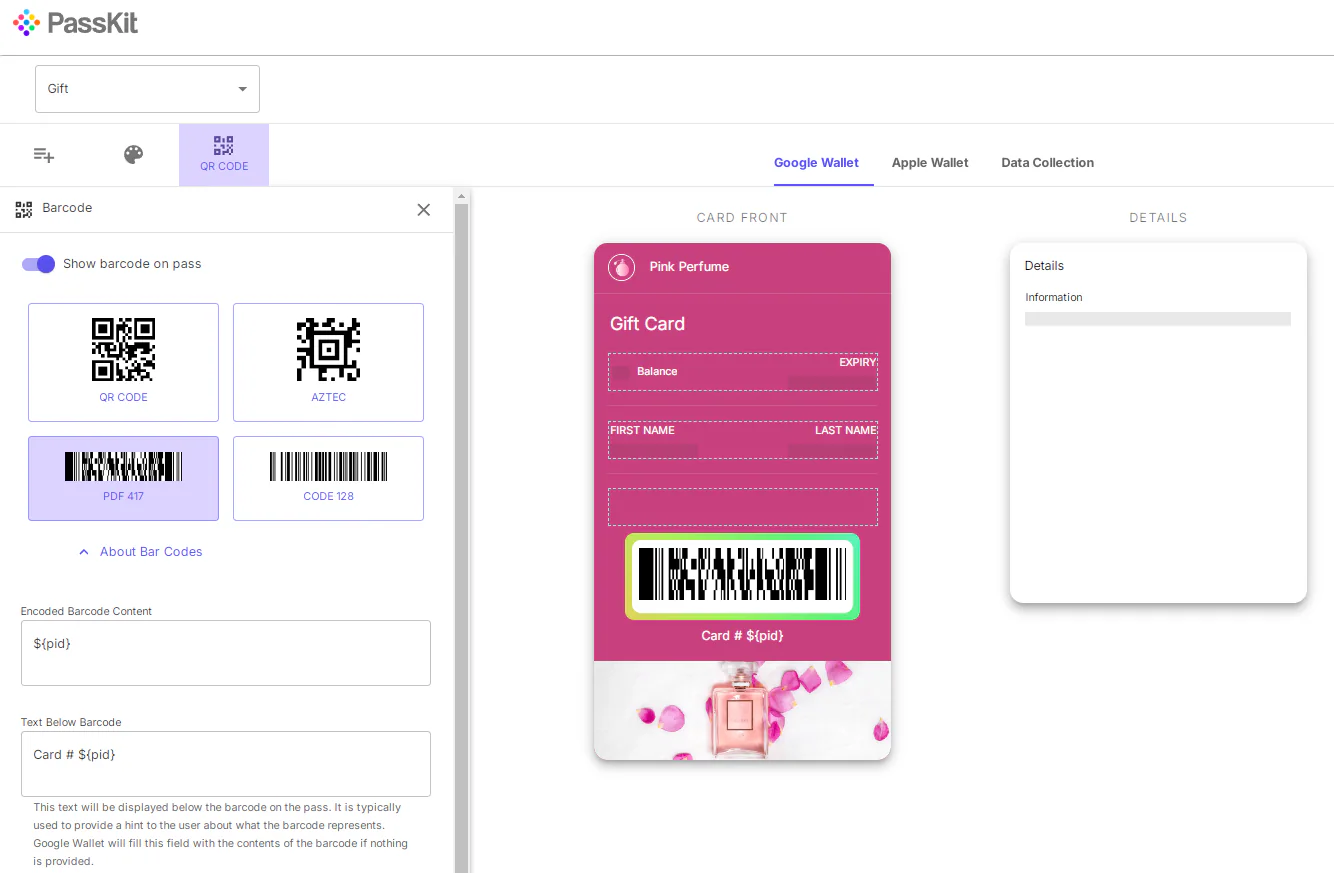Click the Pink Perfume card header text

coord(689,267)
